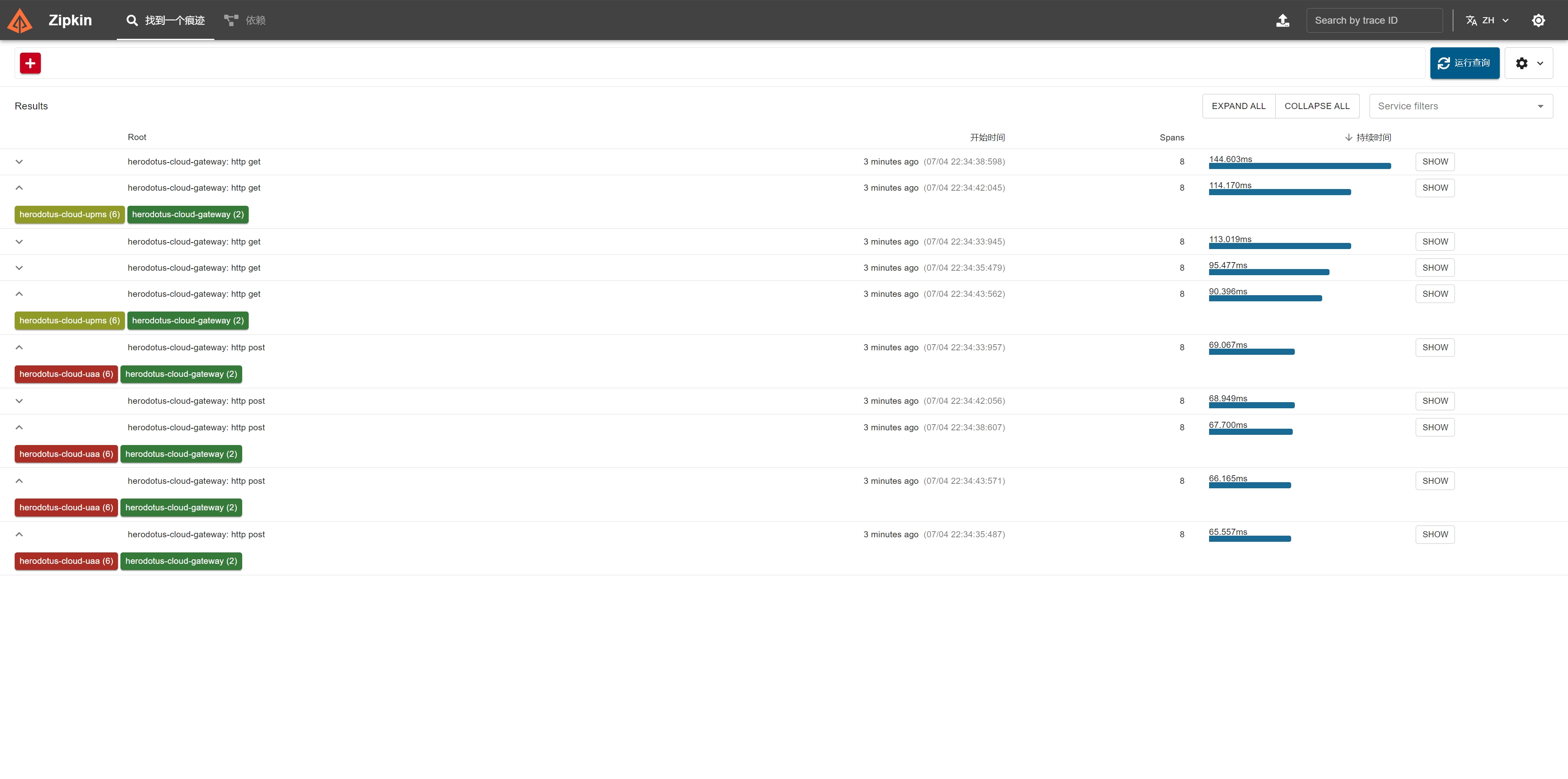Switch to the 依赖 tab
The image size is (1568, 779).
pos(255,21)
